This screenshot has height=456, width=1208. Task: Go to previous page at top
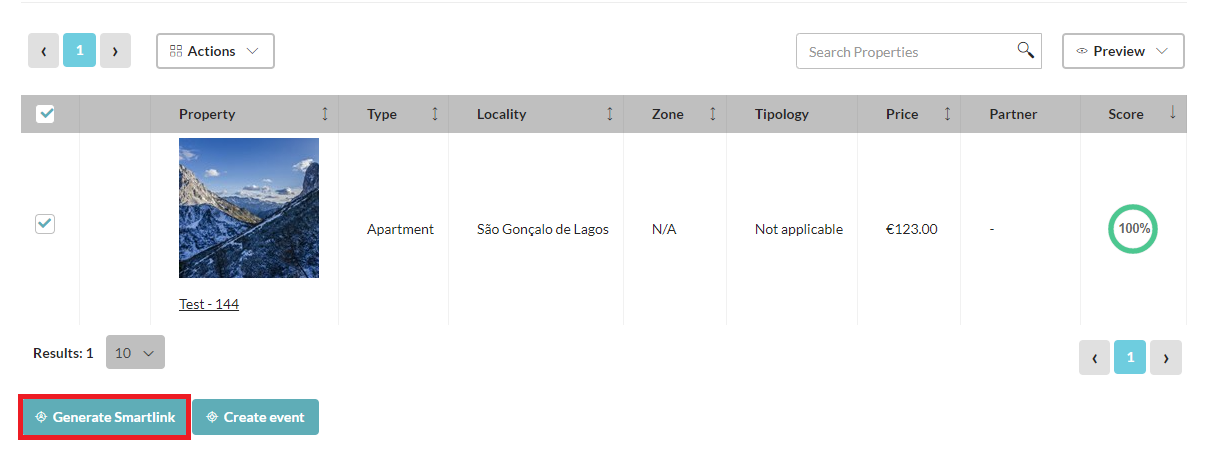[x=43, y=51]
